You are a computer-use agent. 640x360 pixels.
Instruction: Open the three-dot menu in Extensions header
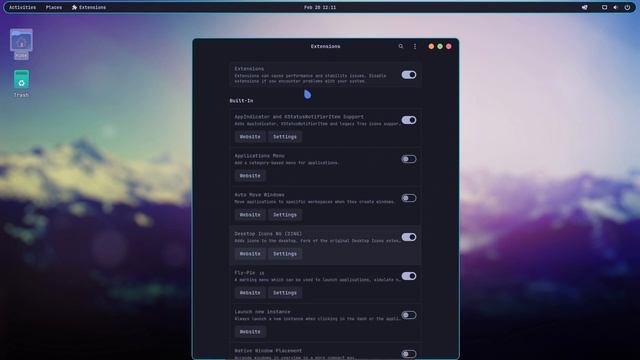coord(415,47)
